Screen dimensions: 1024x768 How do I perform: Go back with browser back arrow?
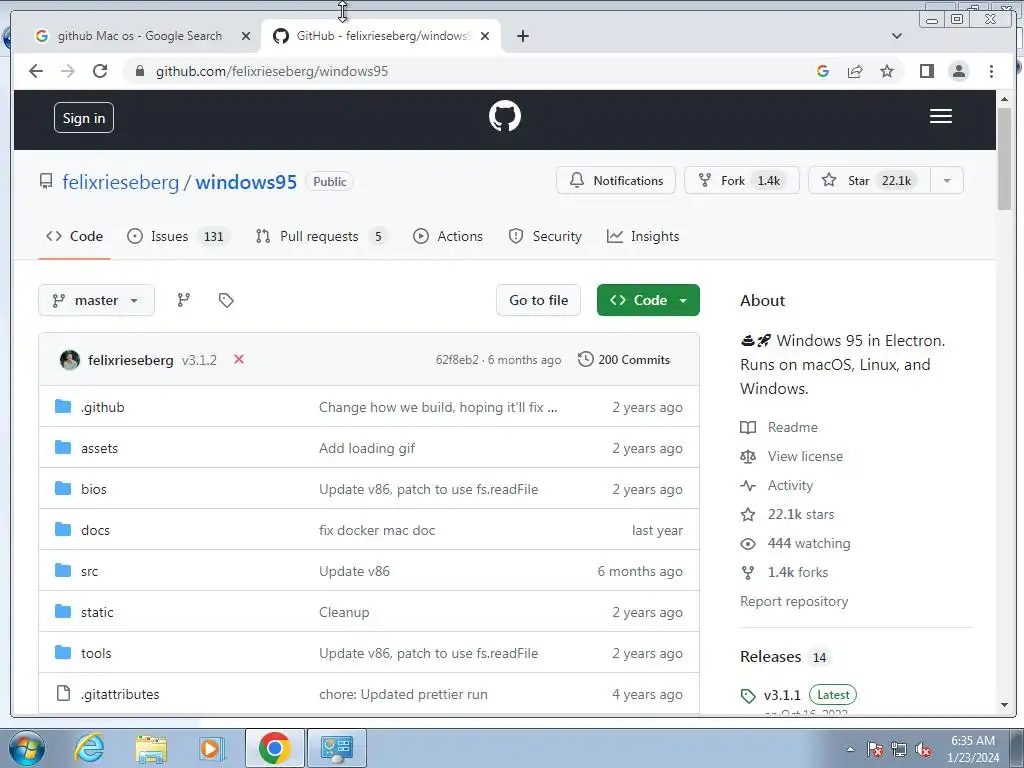[x=36, y=71]
